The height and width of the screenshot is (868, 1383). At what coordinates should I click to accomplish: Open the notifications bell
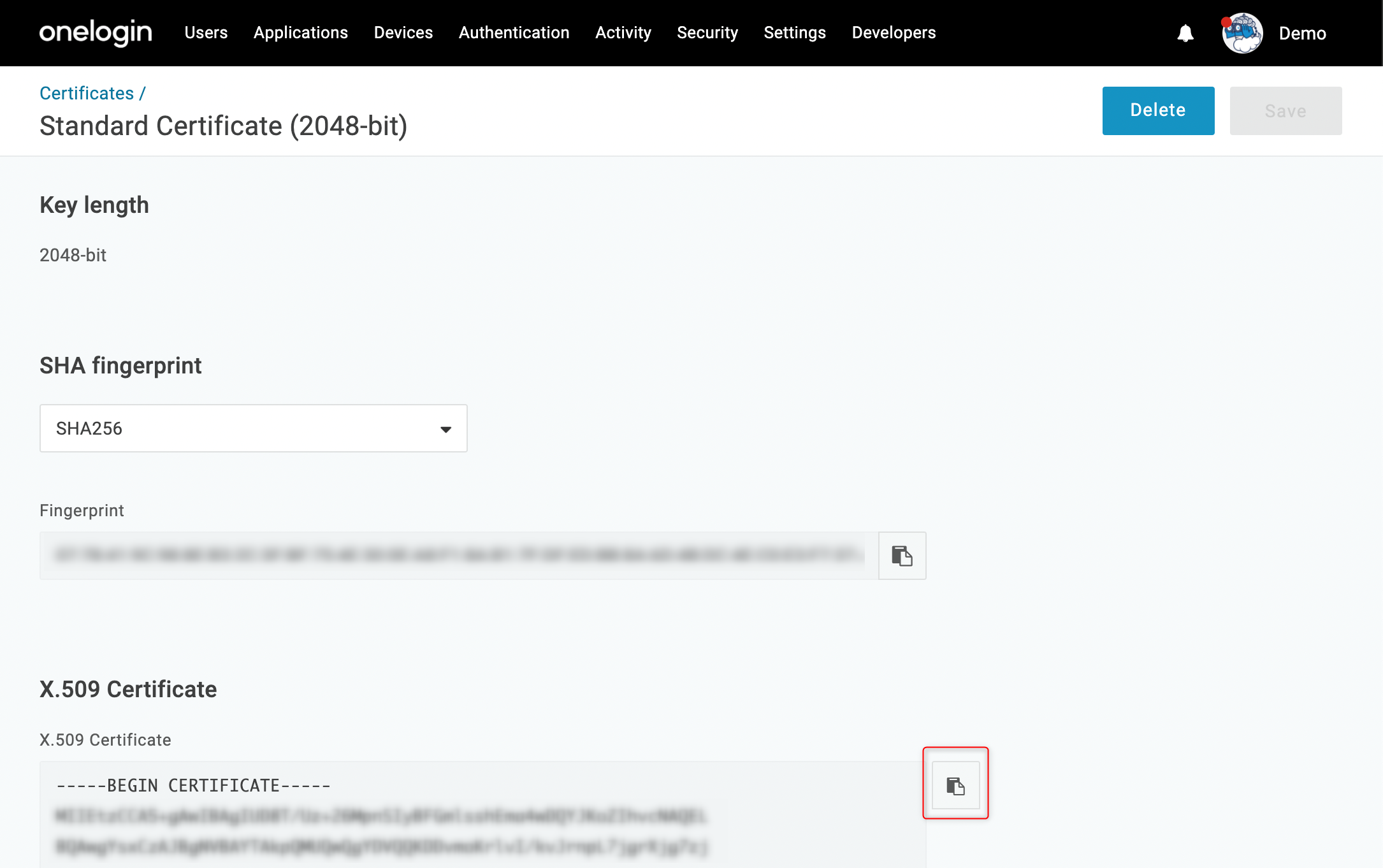pos(1185,33)
